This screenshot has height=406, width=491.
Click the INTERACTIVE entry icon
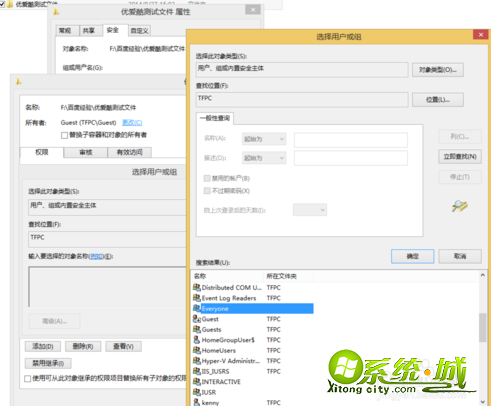[x=197, y=382]
